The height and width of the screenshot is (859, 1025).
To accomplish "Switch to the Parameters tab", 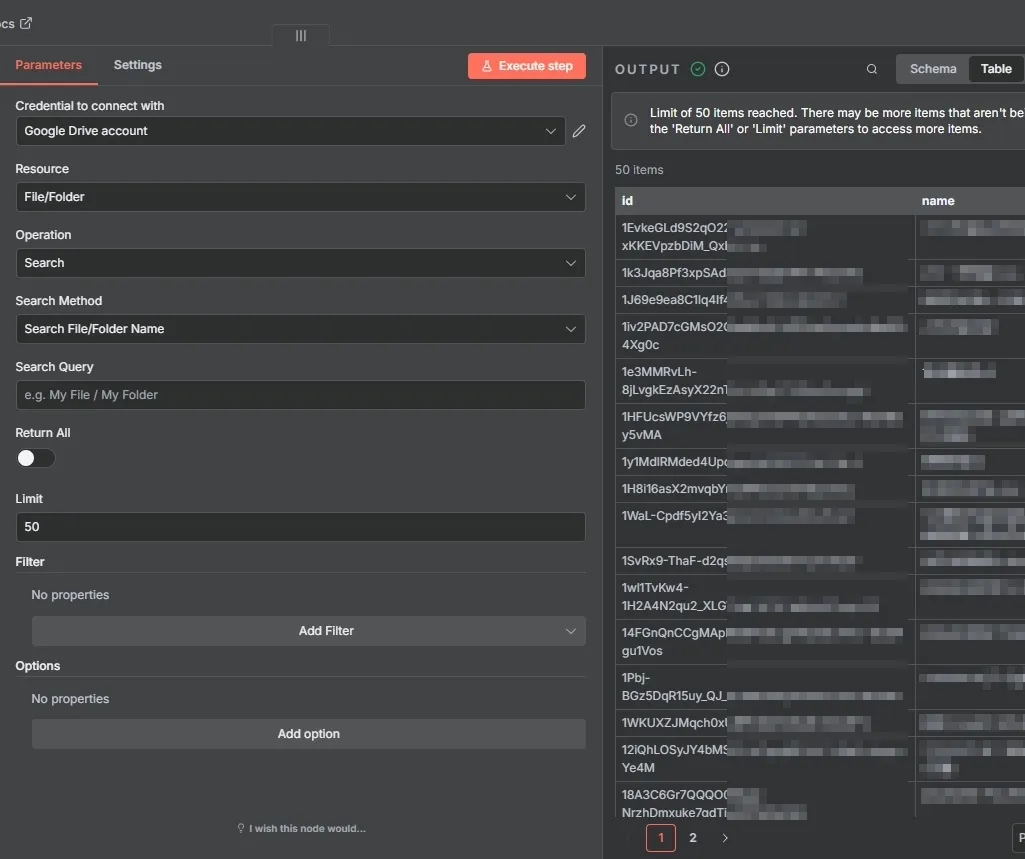I will click(x=48, y=65).
